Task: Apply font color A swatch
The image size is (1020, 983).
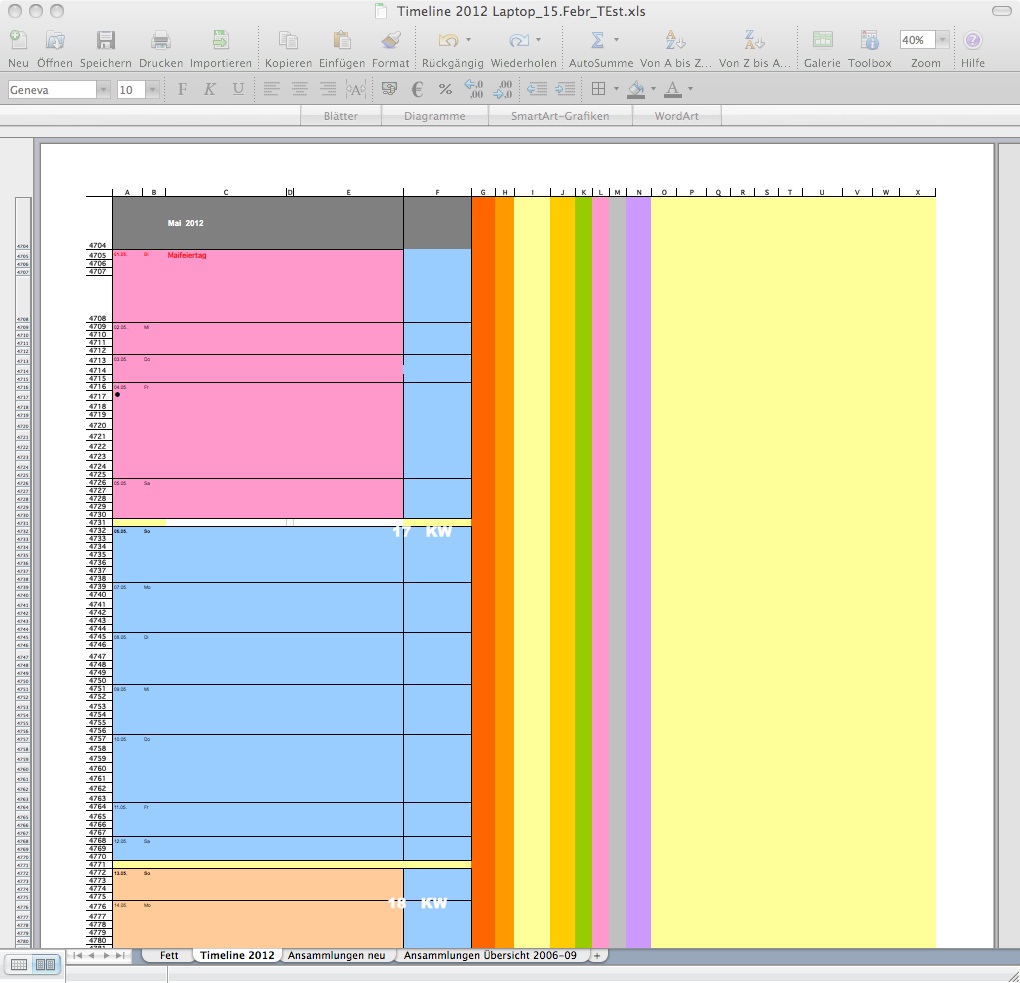Action: click(673, 89)
